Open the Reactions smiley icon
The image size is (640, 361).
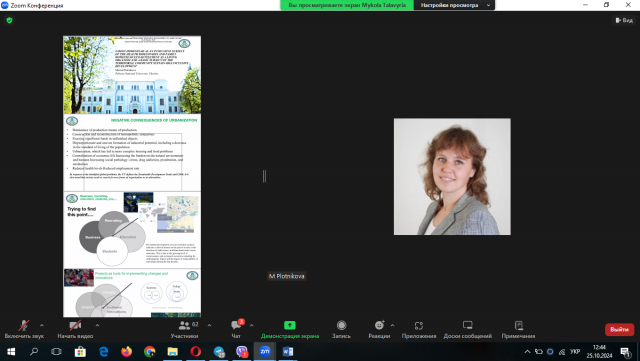tap(380, 325)
